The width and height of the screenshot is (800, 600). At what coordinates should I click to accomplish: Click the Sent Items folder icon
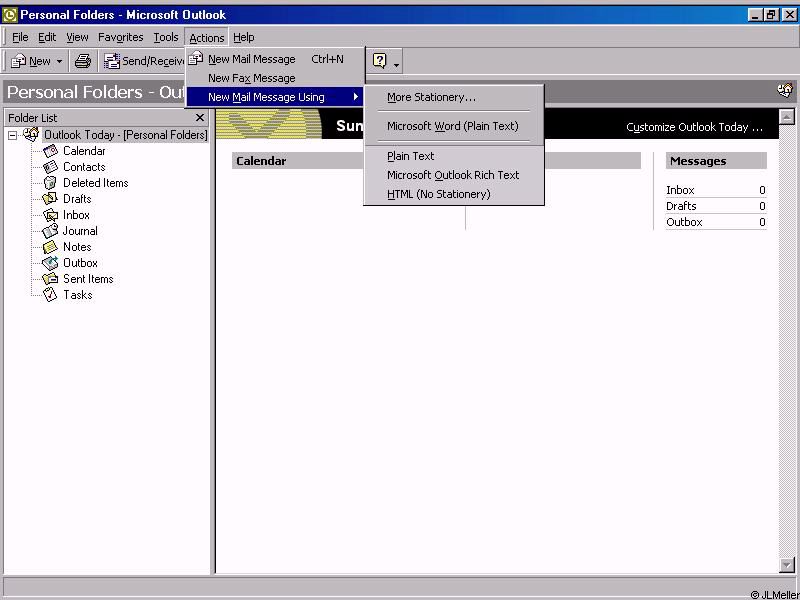[51, 279]
